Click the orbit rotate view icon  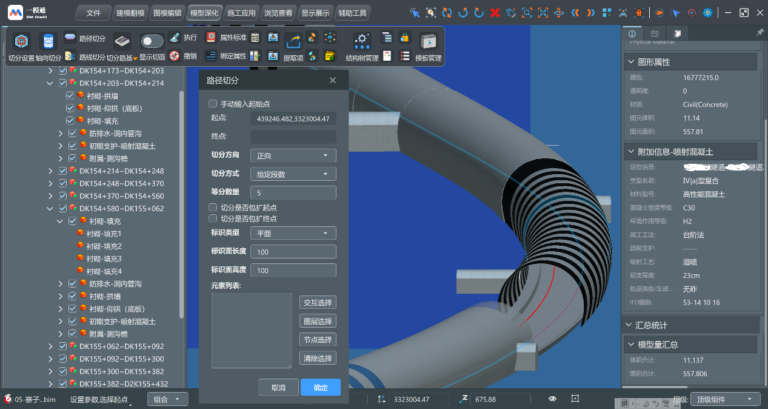(x=559, y=13)
